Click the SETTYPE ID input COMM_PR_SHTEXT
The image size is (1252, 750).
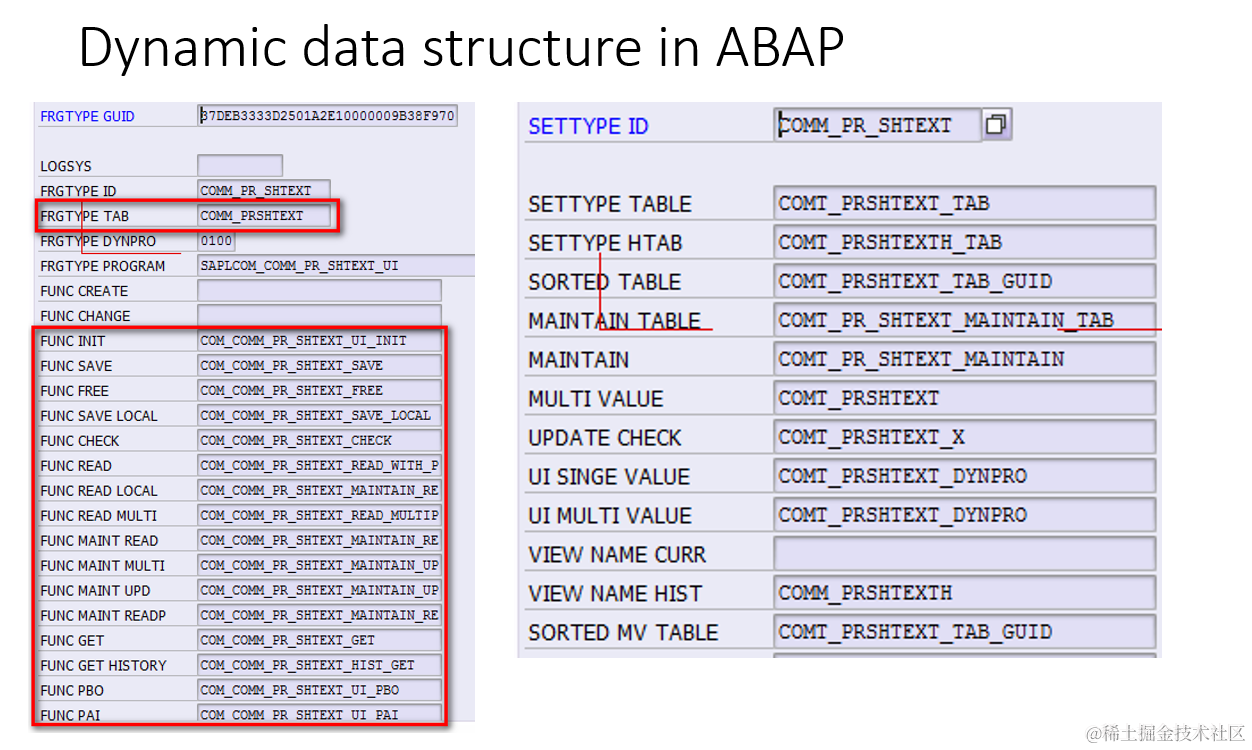(x=877, y=125)
